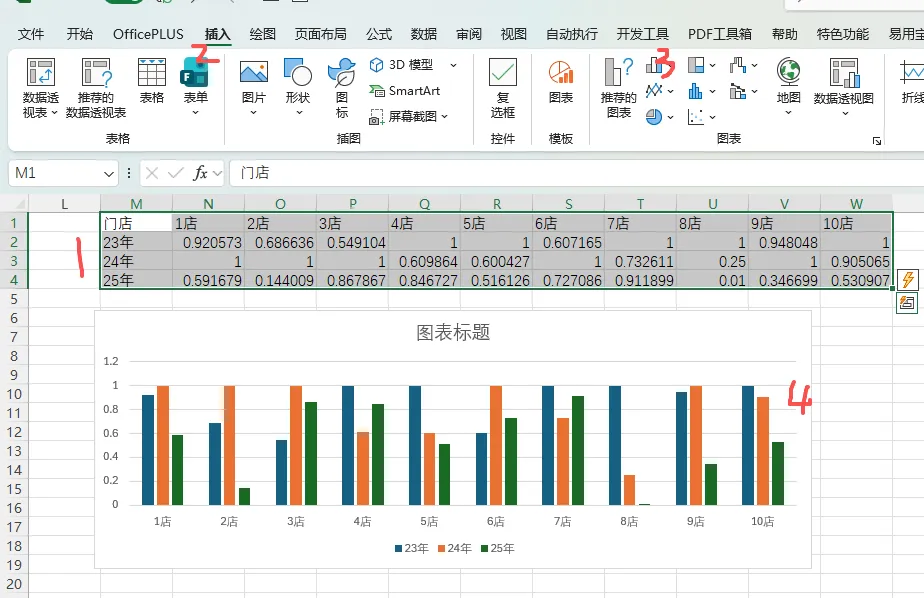Open the charts group dialog launcher
The image size is (924, 598).
pyautogui.click(x=877, y=141)
